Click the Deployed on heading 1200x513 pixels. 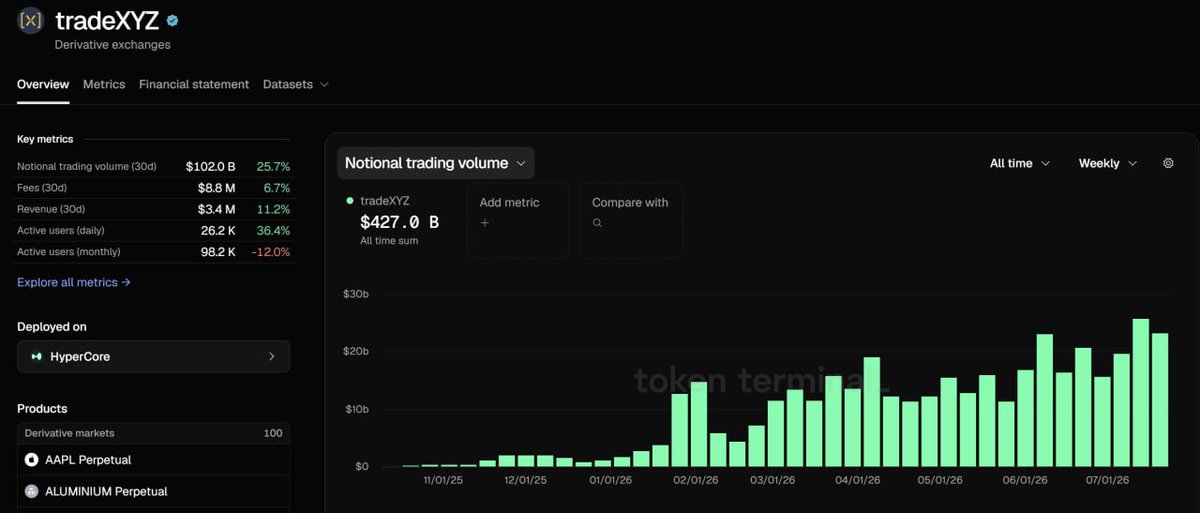pos(52,327)
